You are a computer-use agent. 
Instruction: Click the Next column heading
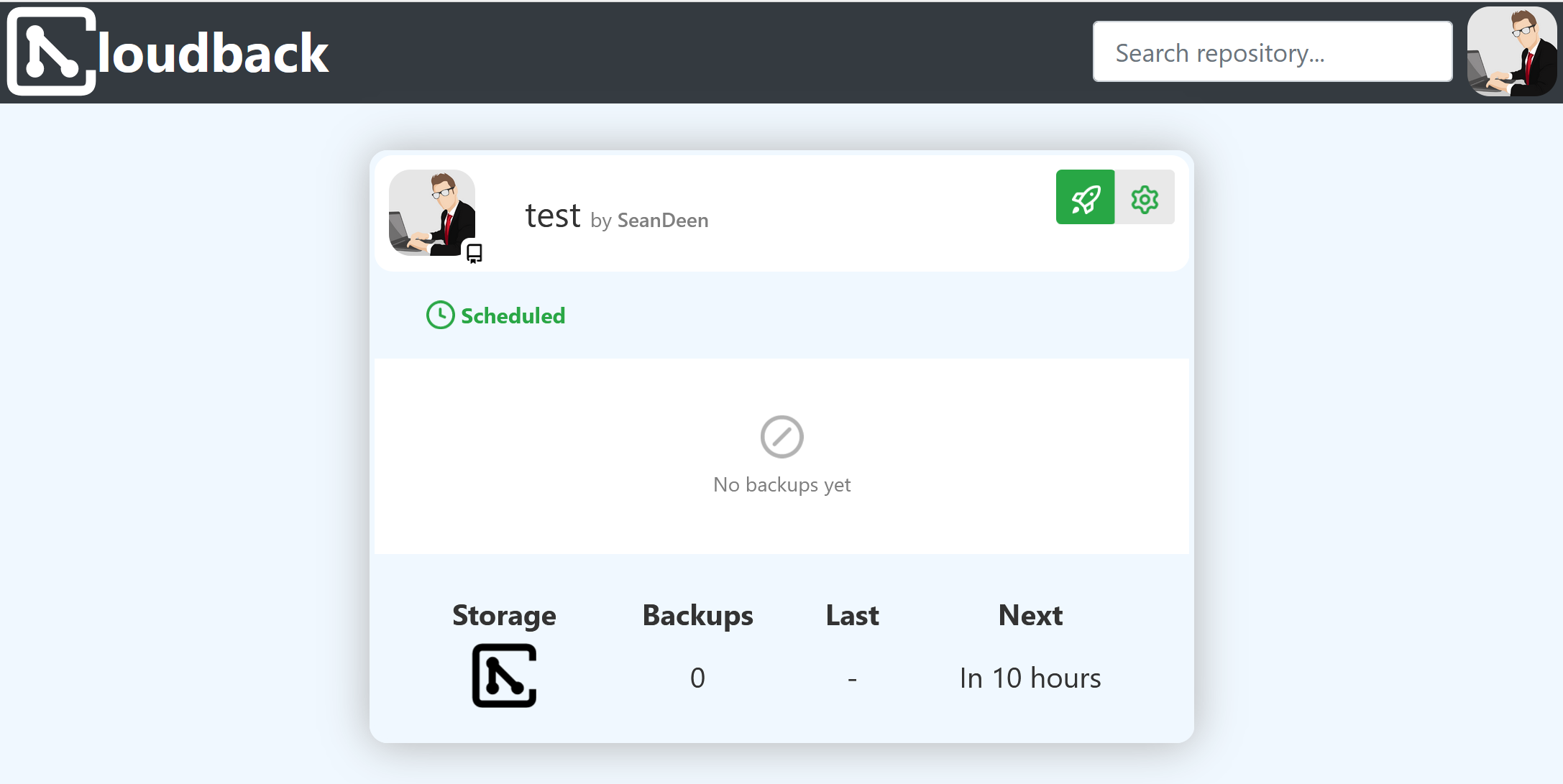[x=1030, y=615]
